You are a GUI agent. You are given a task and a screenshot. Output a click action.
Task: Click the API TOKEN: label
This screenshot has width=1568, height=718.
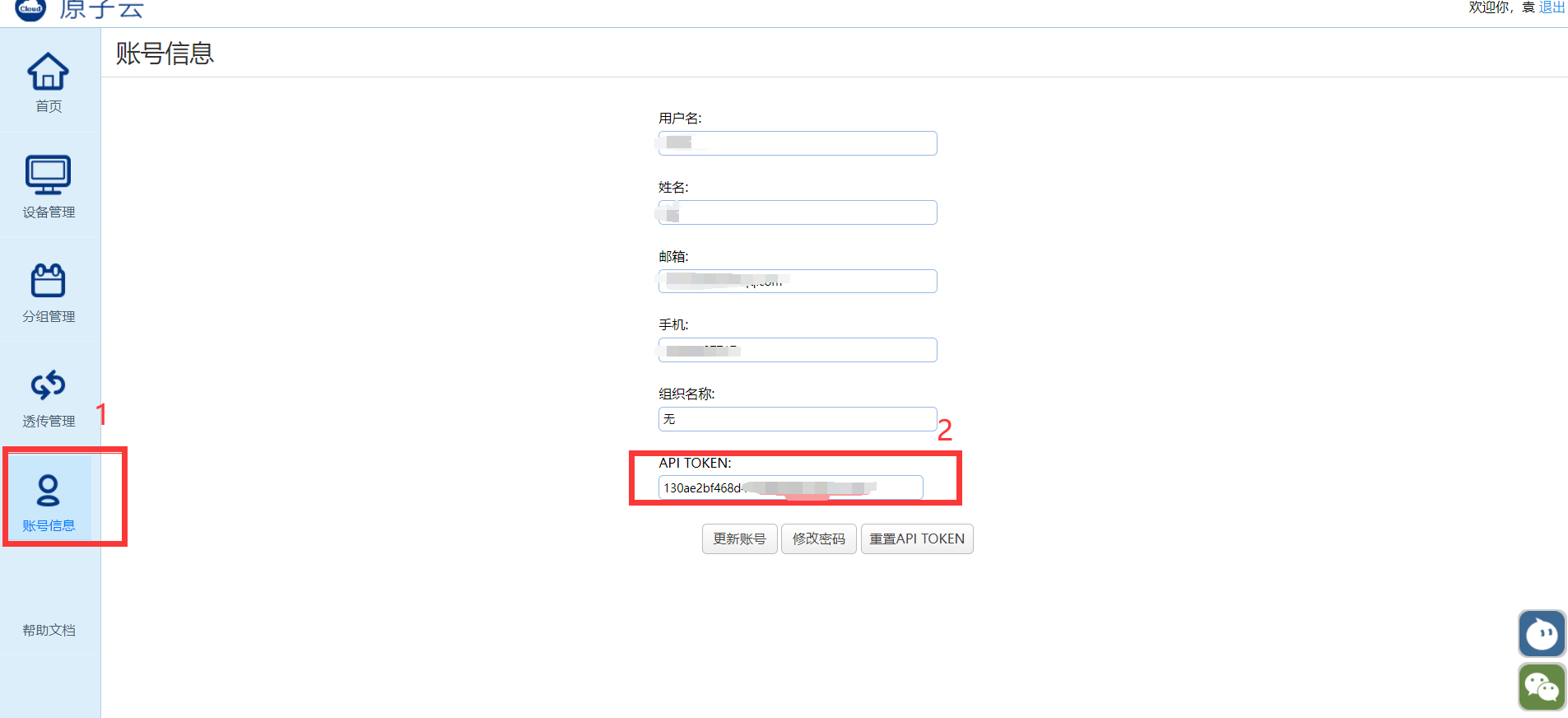(695, 463)
